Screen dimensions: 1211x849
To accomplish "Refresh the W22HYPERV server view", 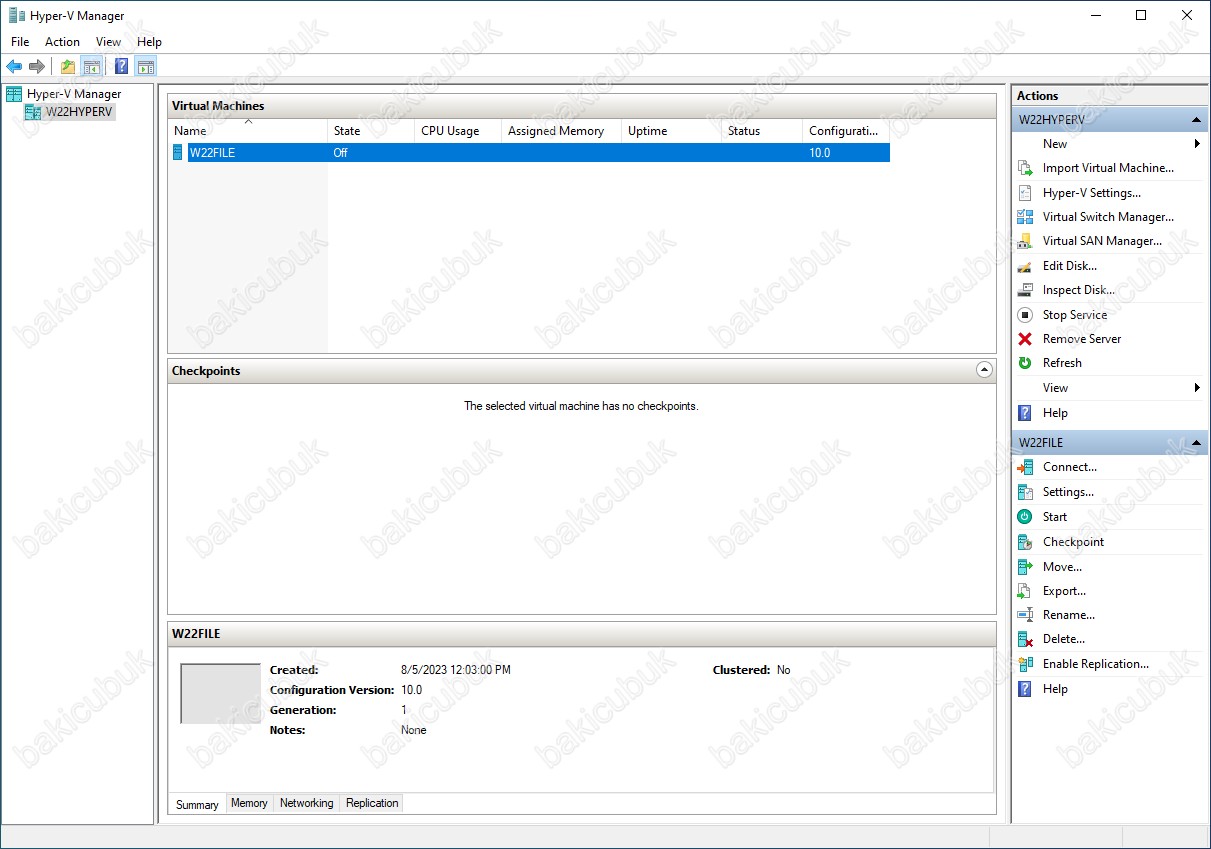I will 1062,363.
